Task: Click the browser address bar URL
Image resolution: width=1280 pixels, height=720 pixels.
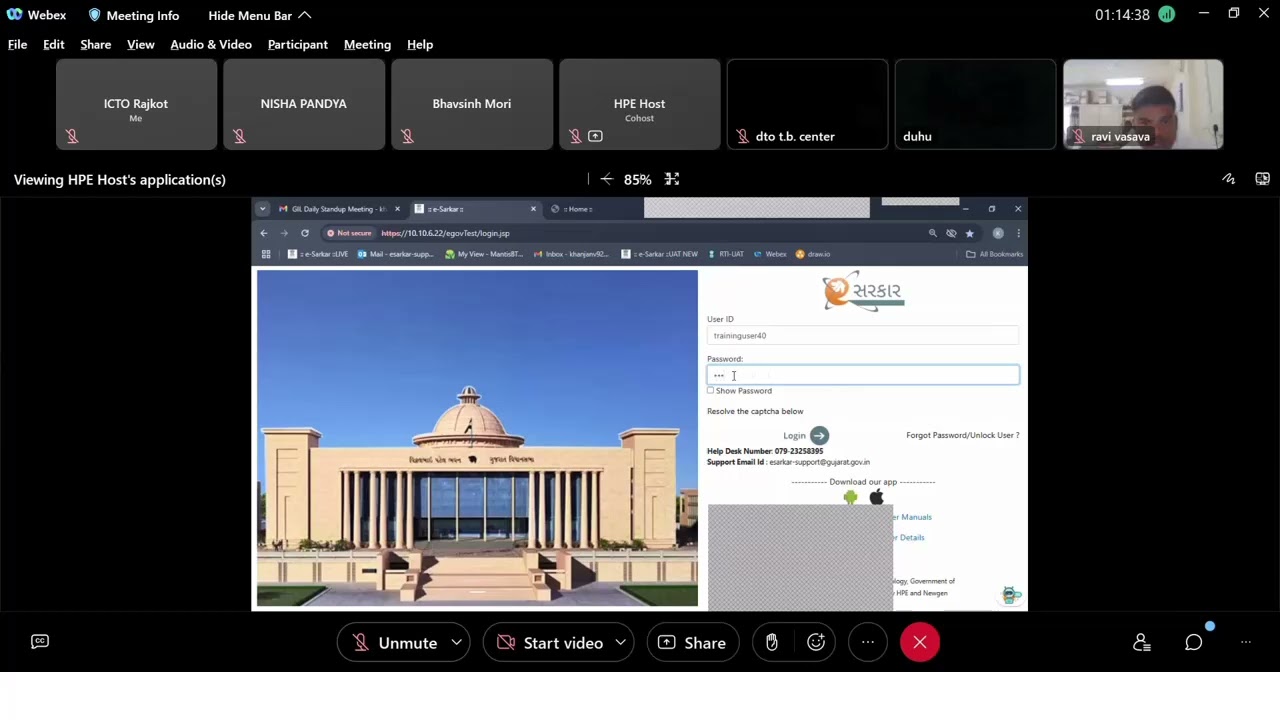Action: coord(445,233)
